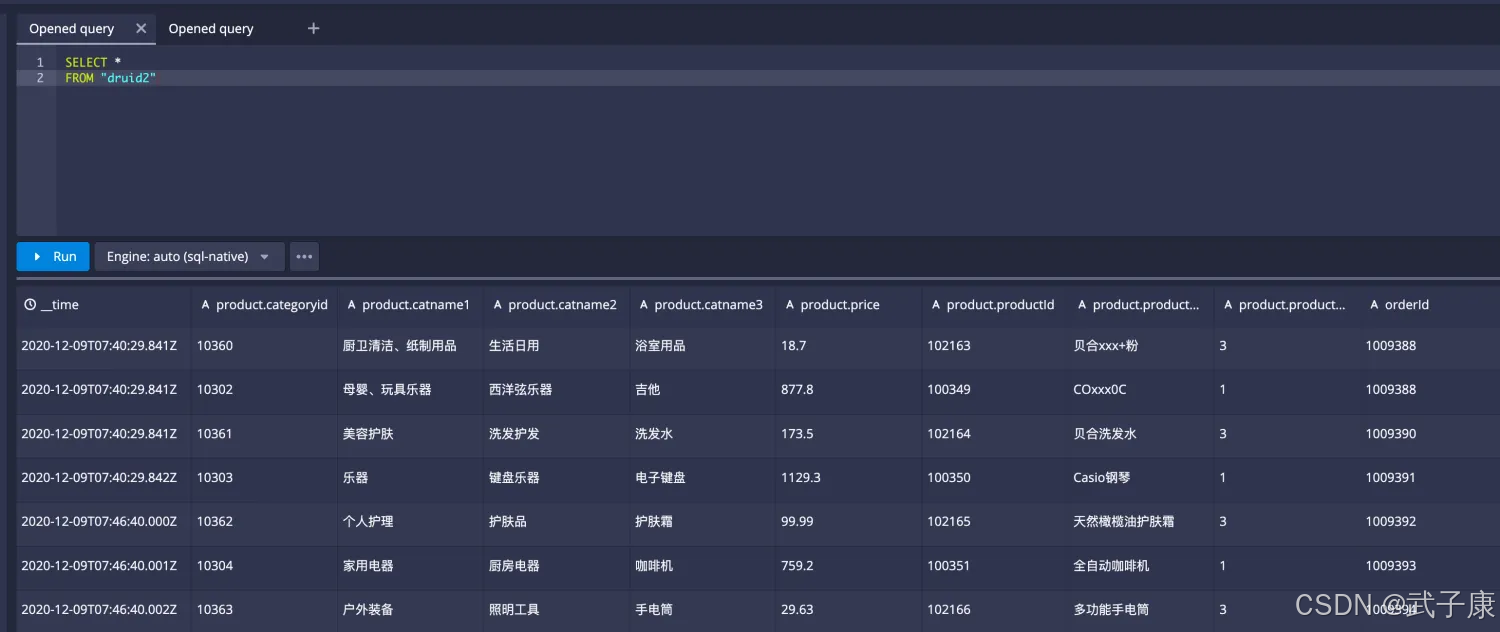Screen dimensions: 1500x632
Task: Click the string type icon beside product.catname1
Action: [x=351, y=305]
